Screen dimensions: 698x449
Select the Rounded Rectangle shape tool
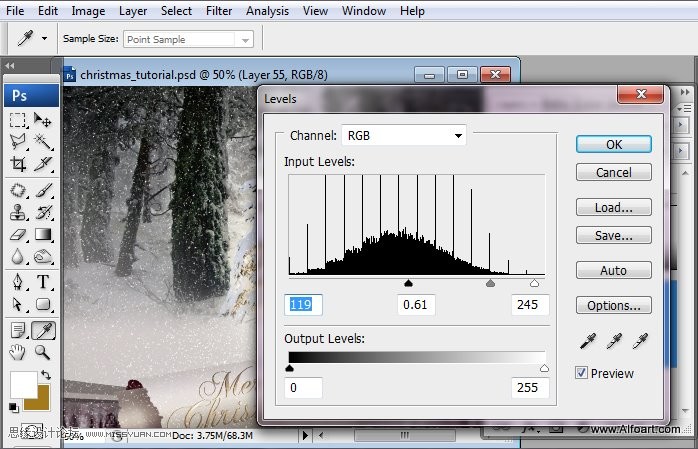coord(43,304)
